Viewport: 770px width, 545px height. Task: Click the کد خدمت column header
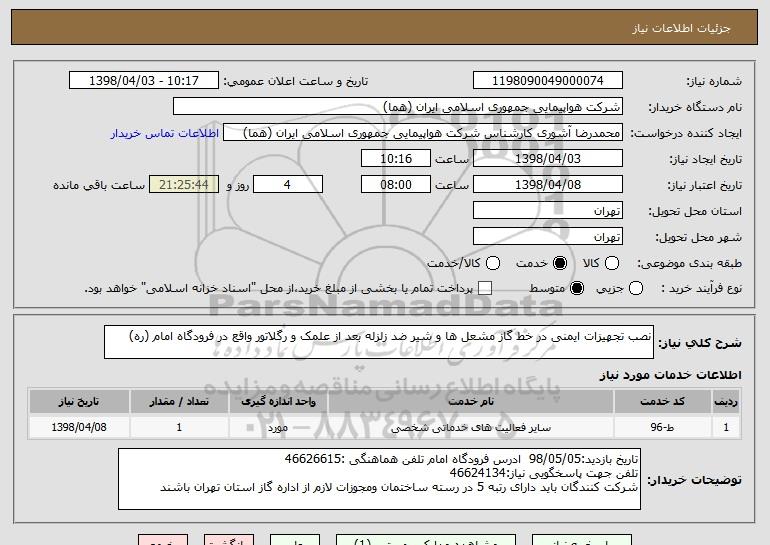coord(662,402)
